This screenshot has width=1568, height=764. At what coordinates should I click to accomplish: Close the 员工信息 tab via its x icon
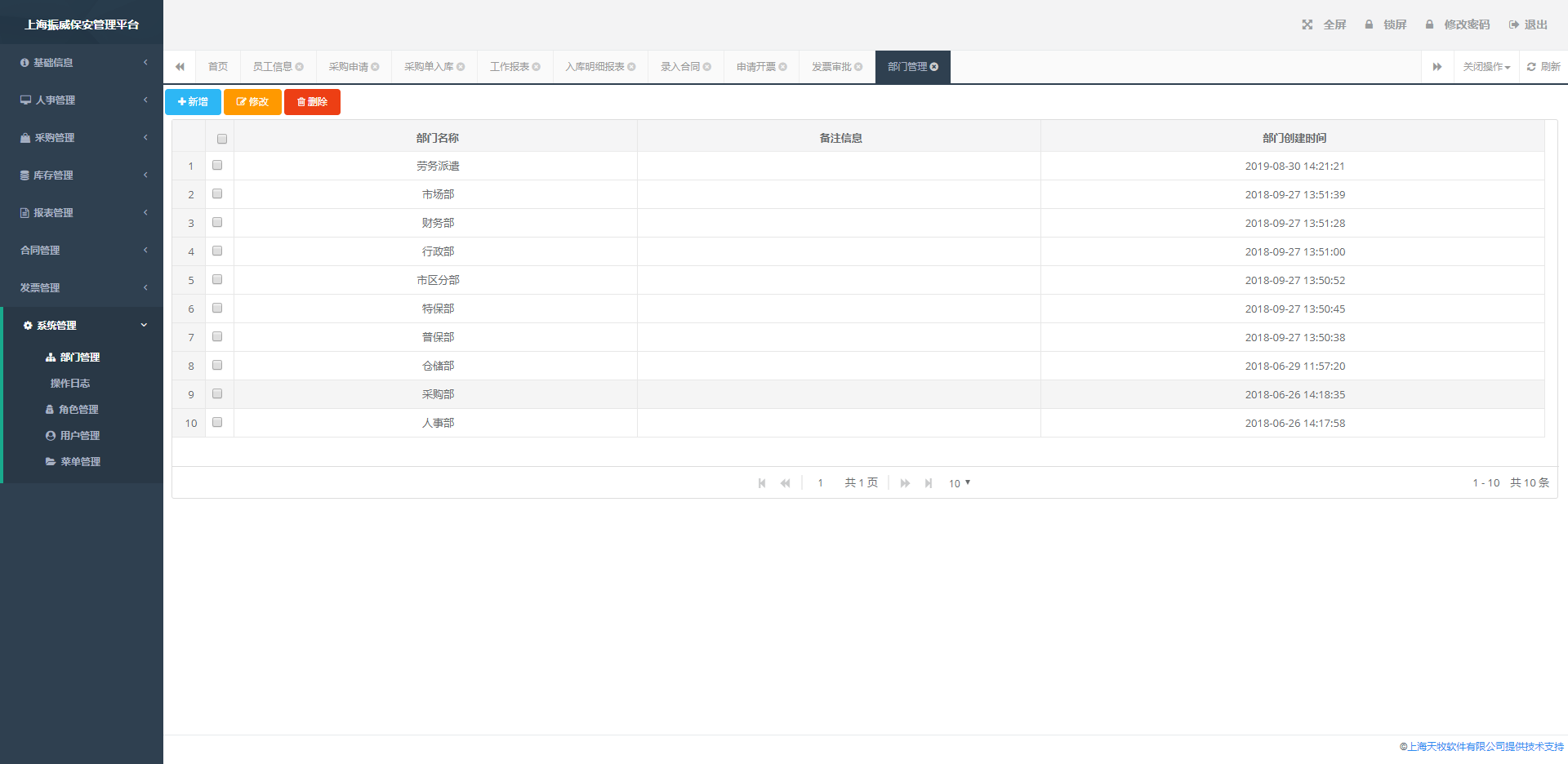pos(300,67)
